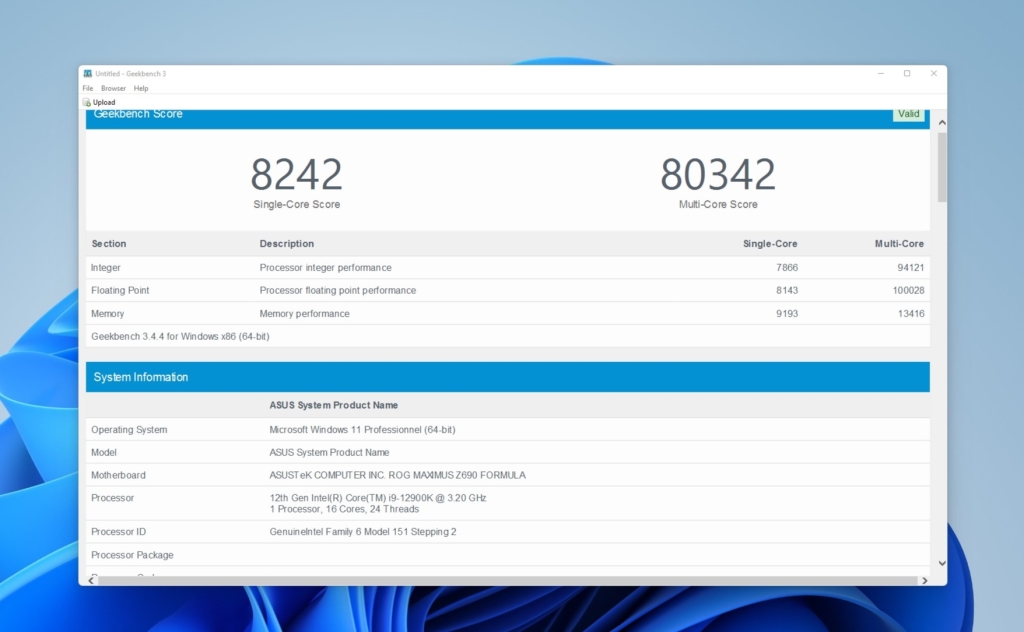The image size is (1024, 632).
Task: Click the horizontal scrollbar left arrow
Action: [91, 580]
